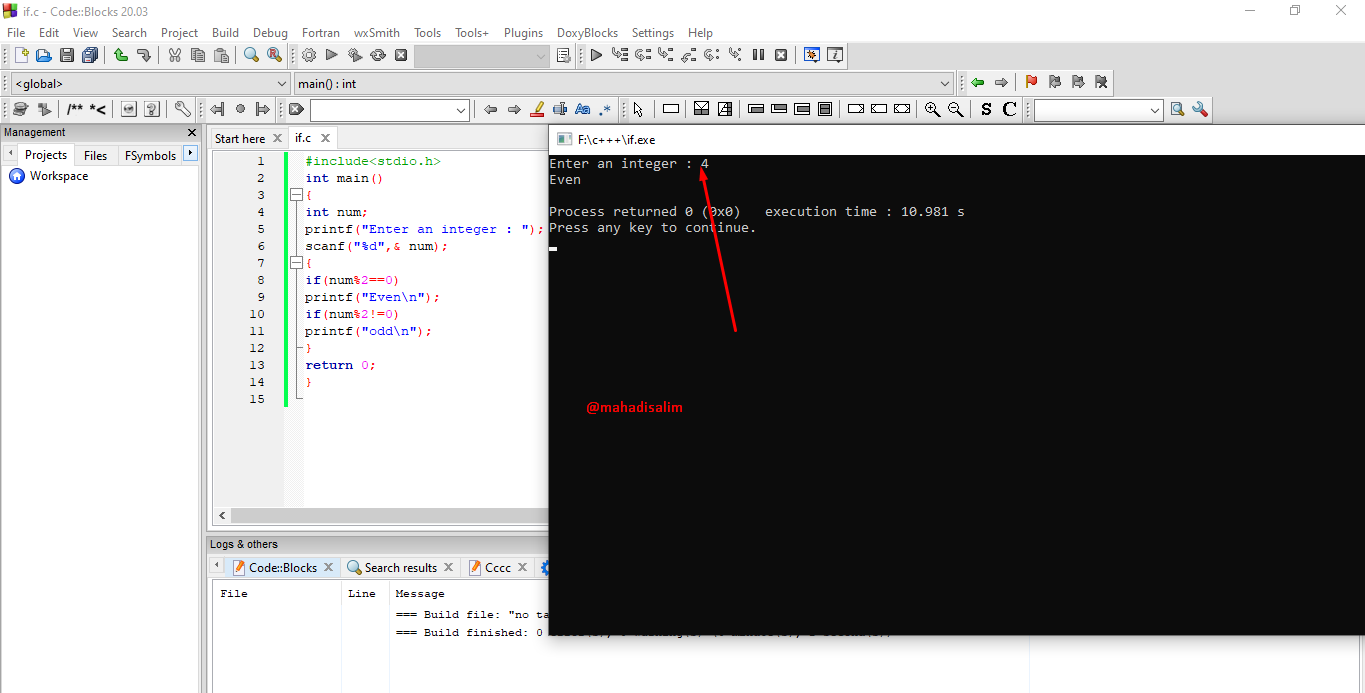Close the Management panel

[192, 132]
